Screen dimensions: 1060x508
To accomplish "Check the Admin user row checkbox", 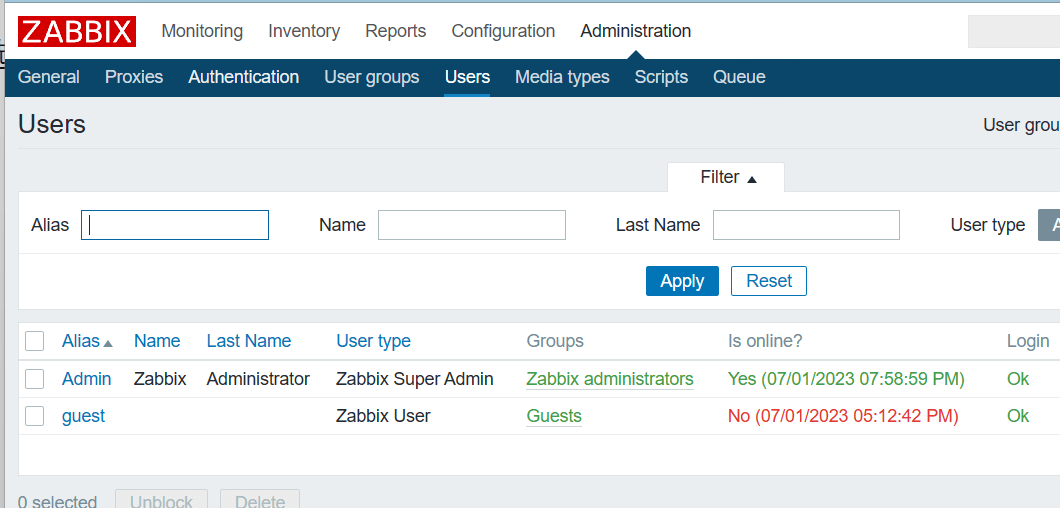I will [34, 379].
